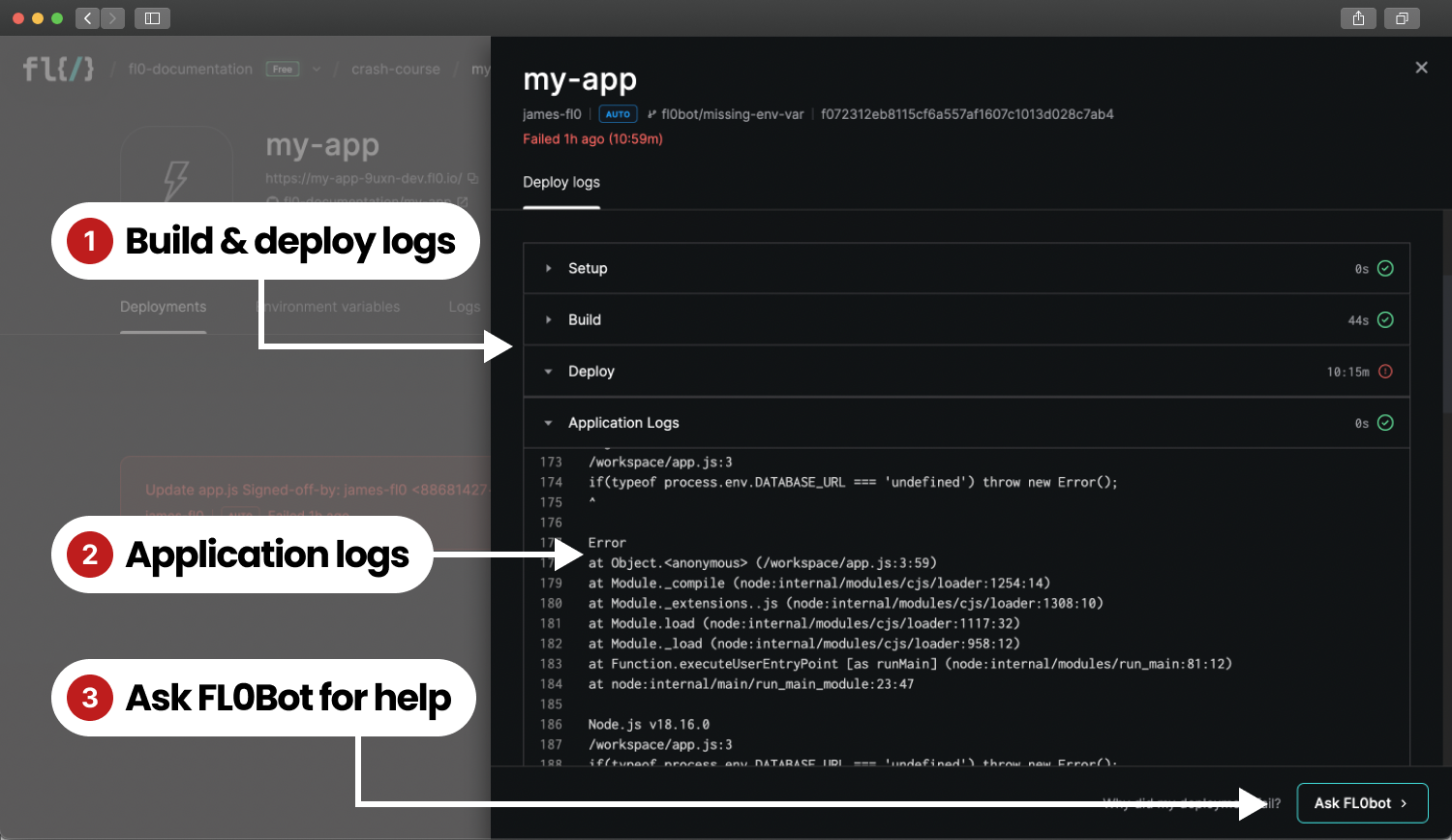Copy the my-app URL with the copy icon

click(472, 178)
